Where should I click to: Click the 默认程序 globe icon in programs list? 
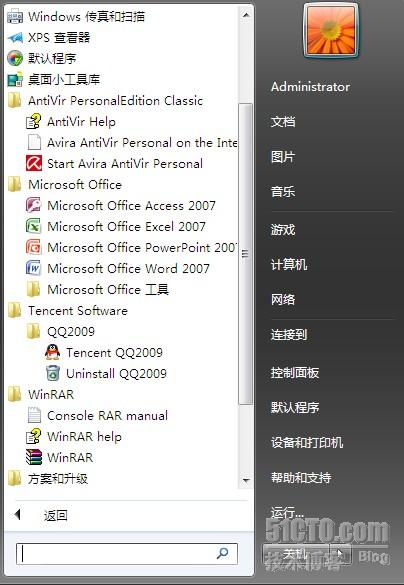pos(15,59)
